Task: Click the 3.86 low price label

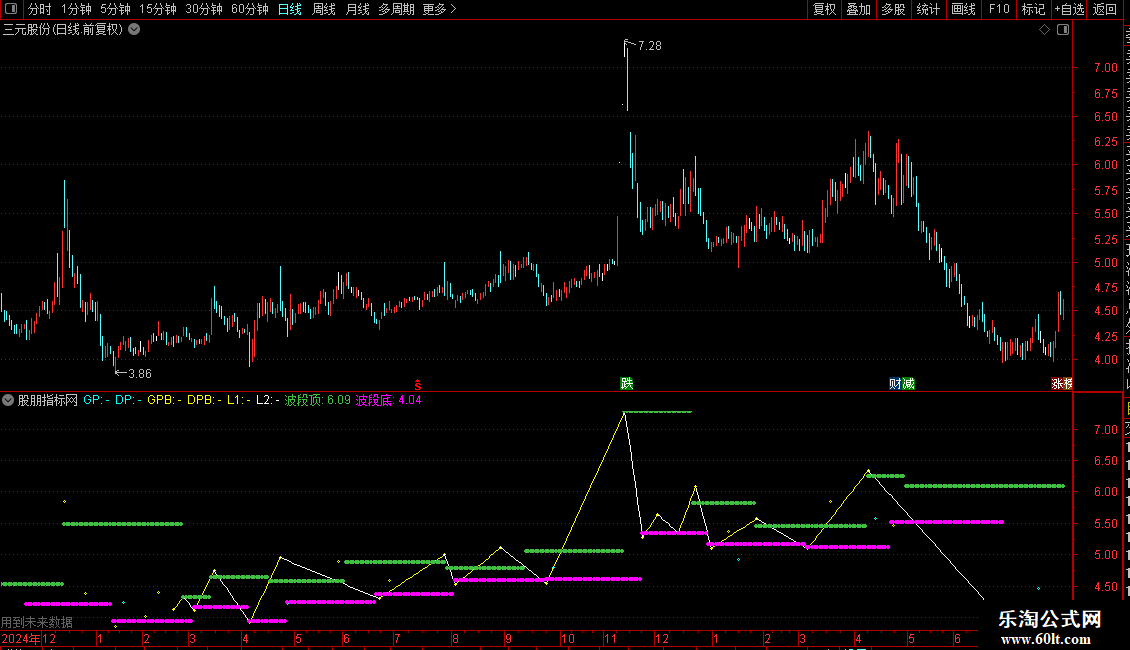Action: click(140, 374)
